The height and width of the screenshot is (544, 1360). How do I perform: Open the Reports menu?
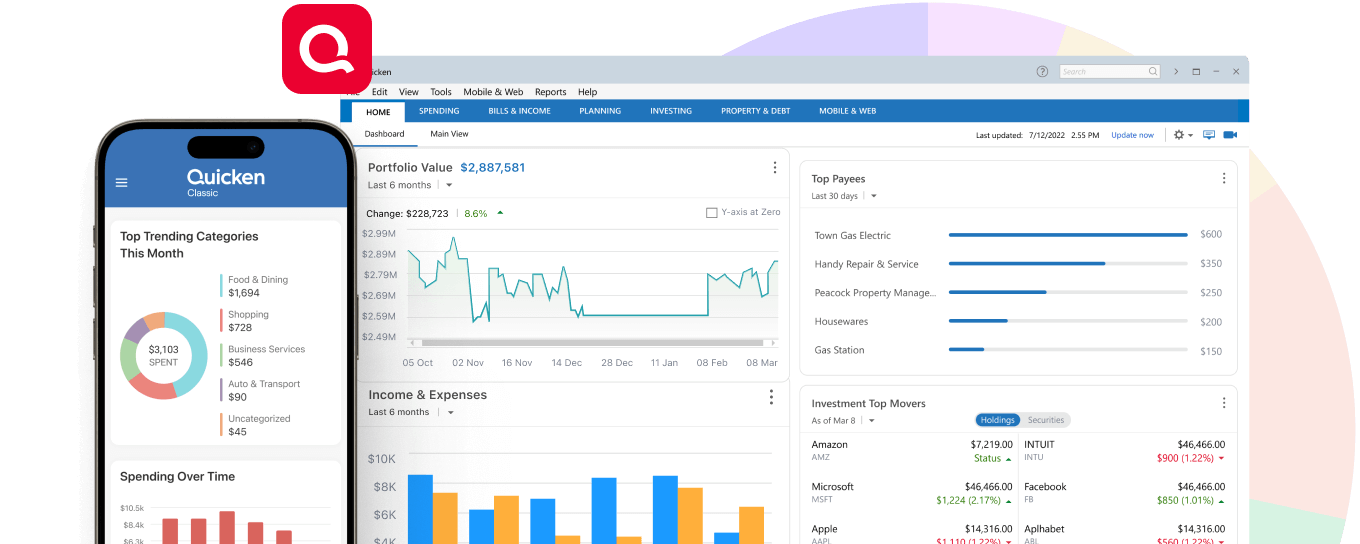coord(550,92)
